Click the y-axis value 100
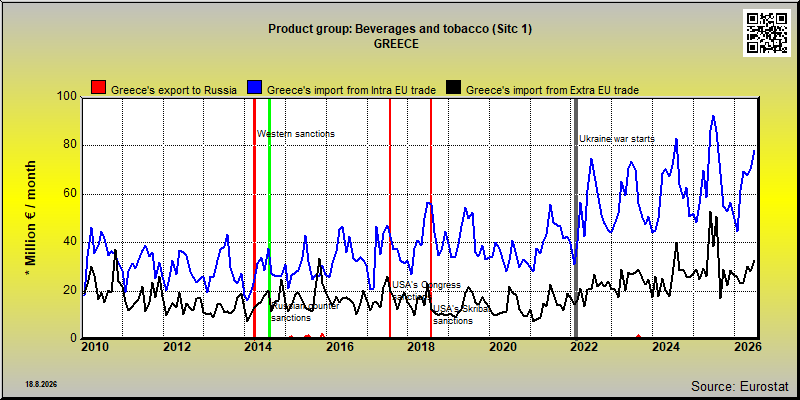 (x=67, y=97)
